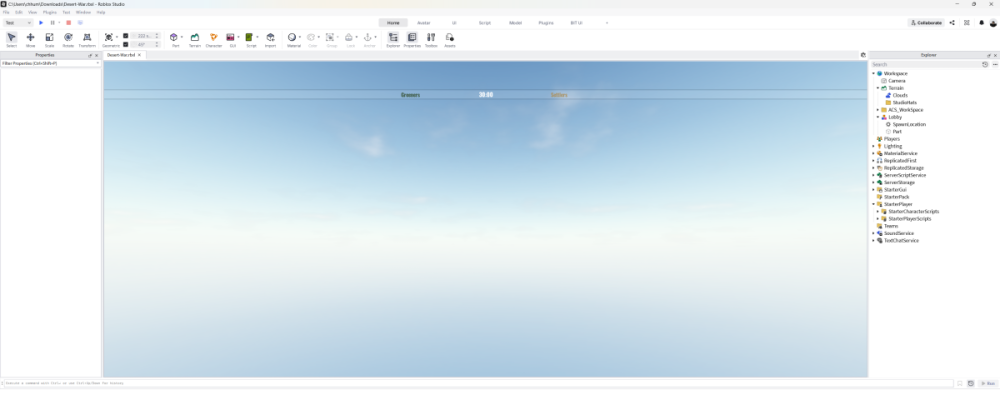This screenshot has width=1000, height=395.
Task: Close the Desert-War.rbxl document tab
Action: pyautogui.click(x=139, y=55)
